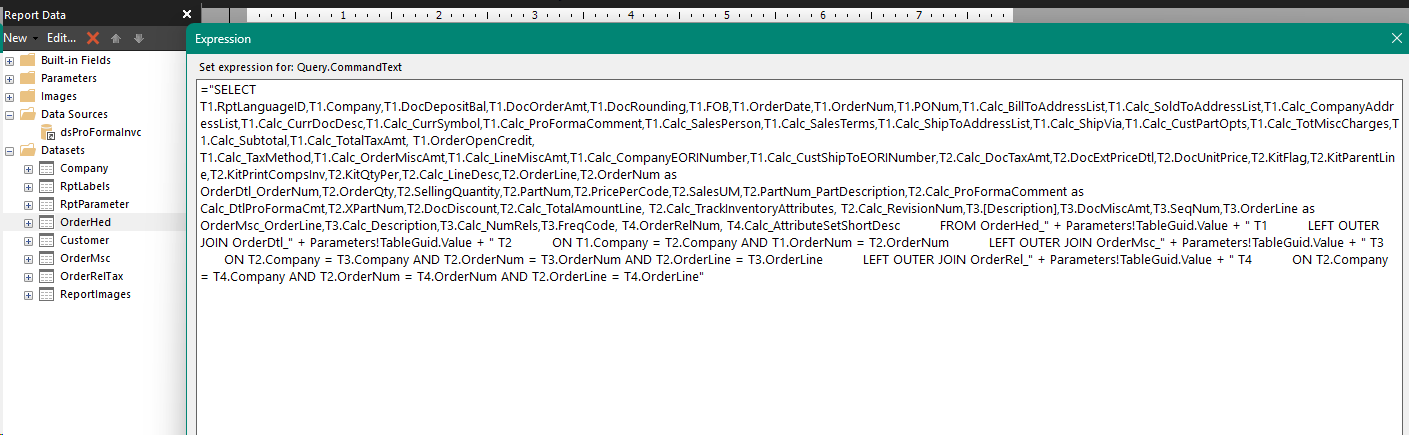Click the Company dataset table icon
This screenshot has width=1409, height=435.
(x=46, y=168)
